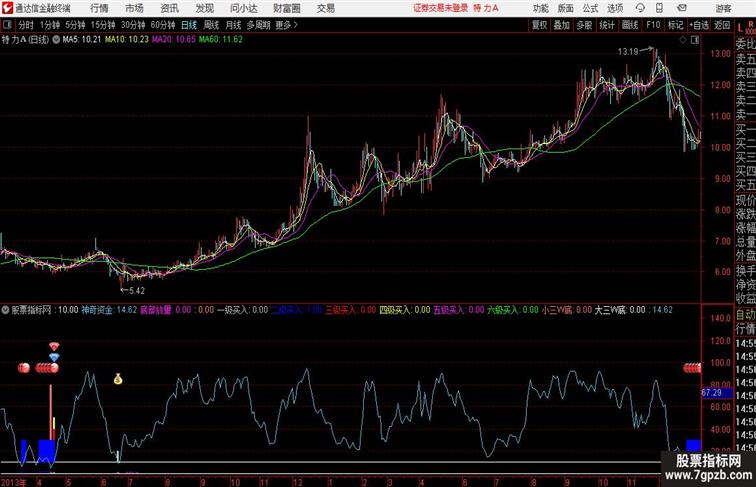Click the 通达信 app logo icon
The image size is (756, 487).
[x=7, y=8]
